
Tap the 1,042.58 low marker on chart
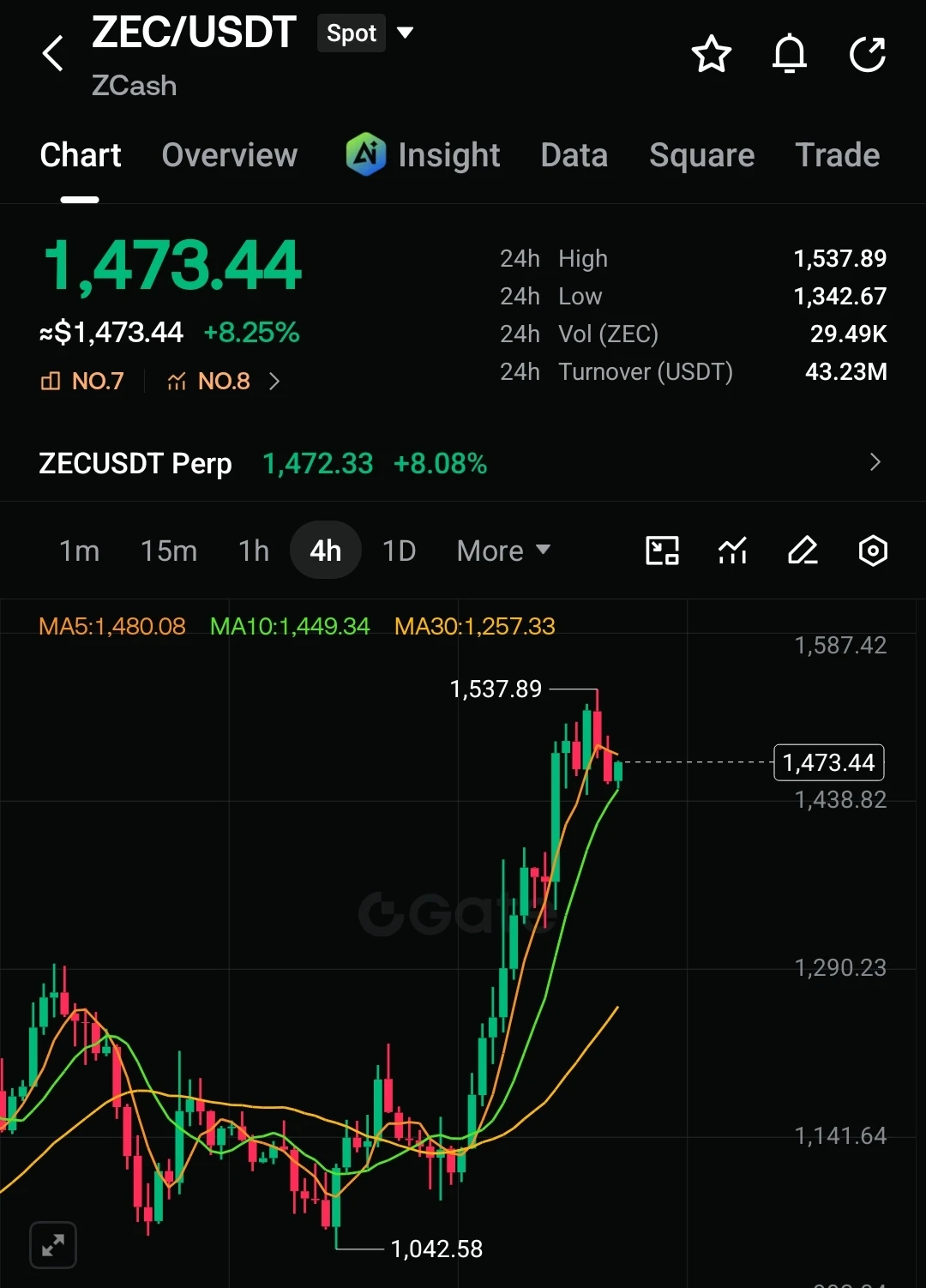point(436,1249)
